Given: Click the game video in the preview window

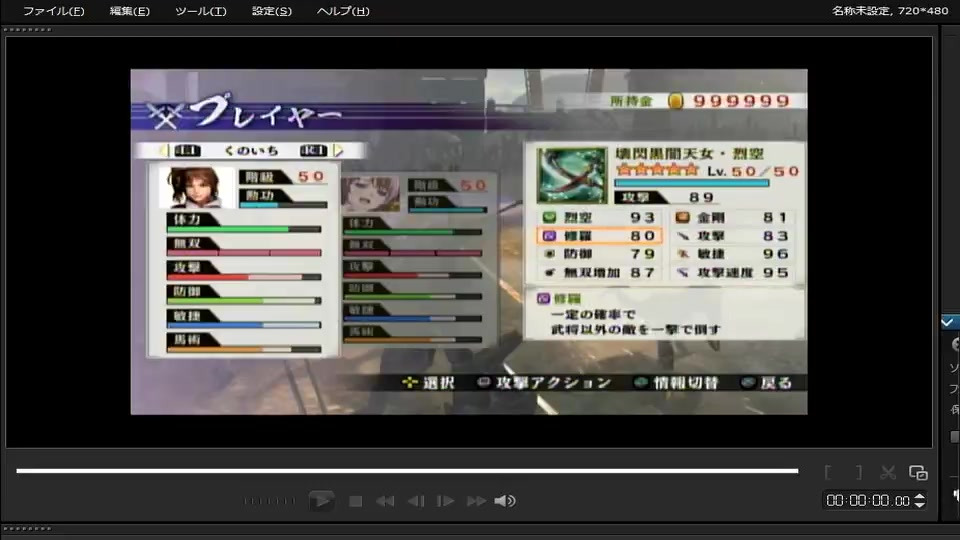Looking at the screenshot, I should (469, 242).
